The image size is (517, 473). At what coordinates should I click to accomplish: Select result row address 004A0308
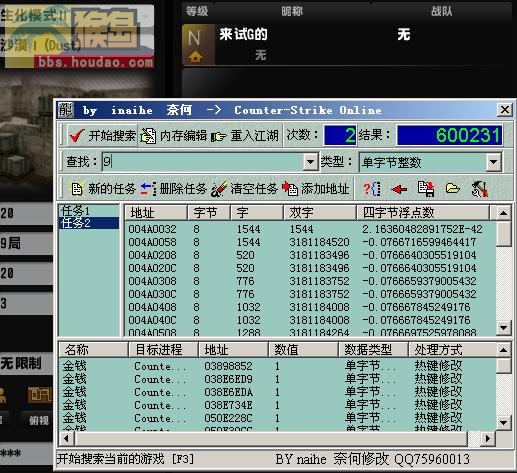coord(310,281)
